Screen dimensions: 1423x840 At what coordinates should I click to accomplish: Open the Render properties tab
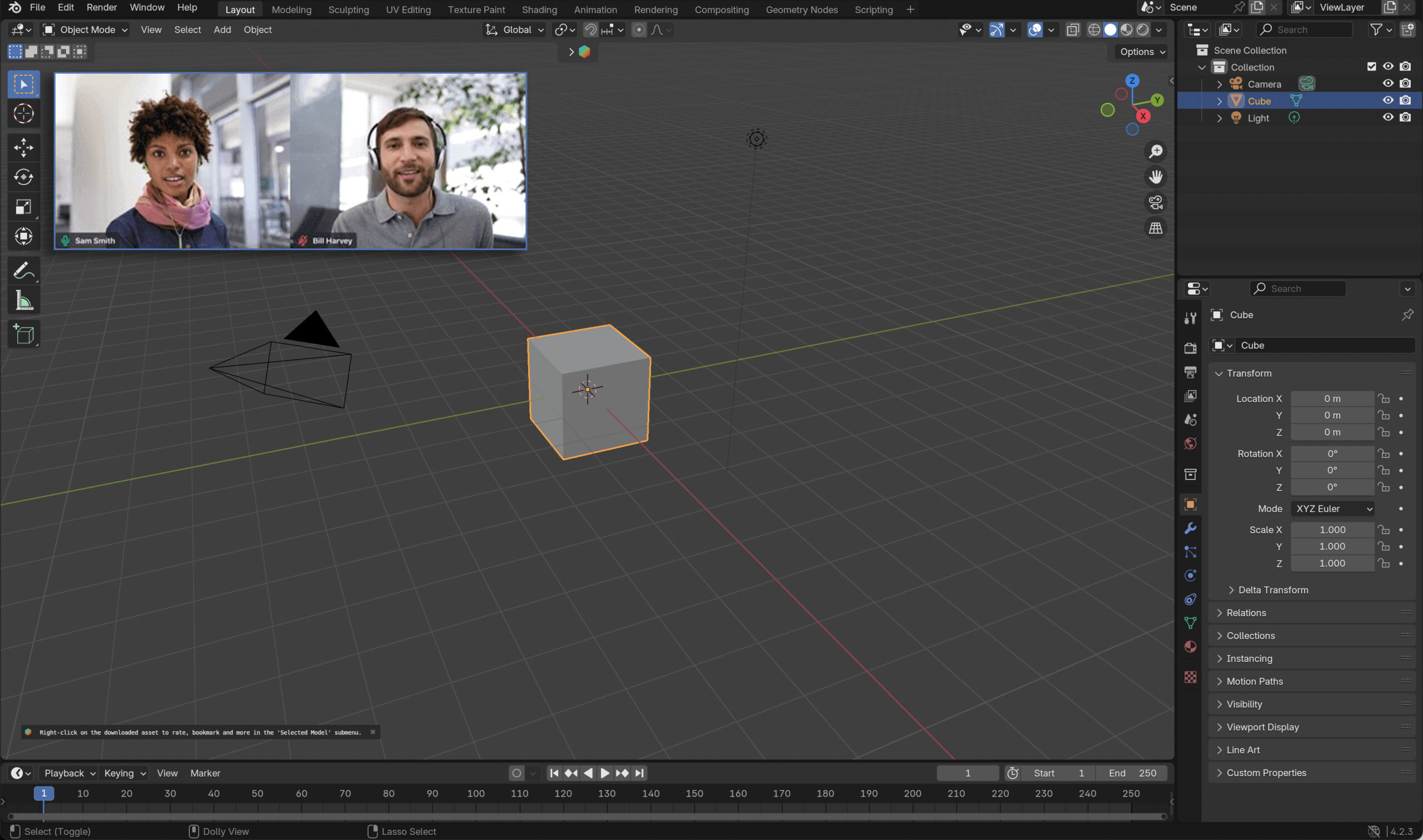(x=1190, y=348)
